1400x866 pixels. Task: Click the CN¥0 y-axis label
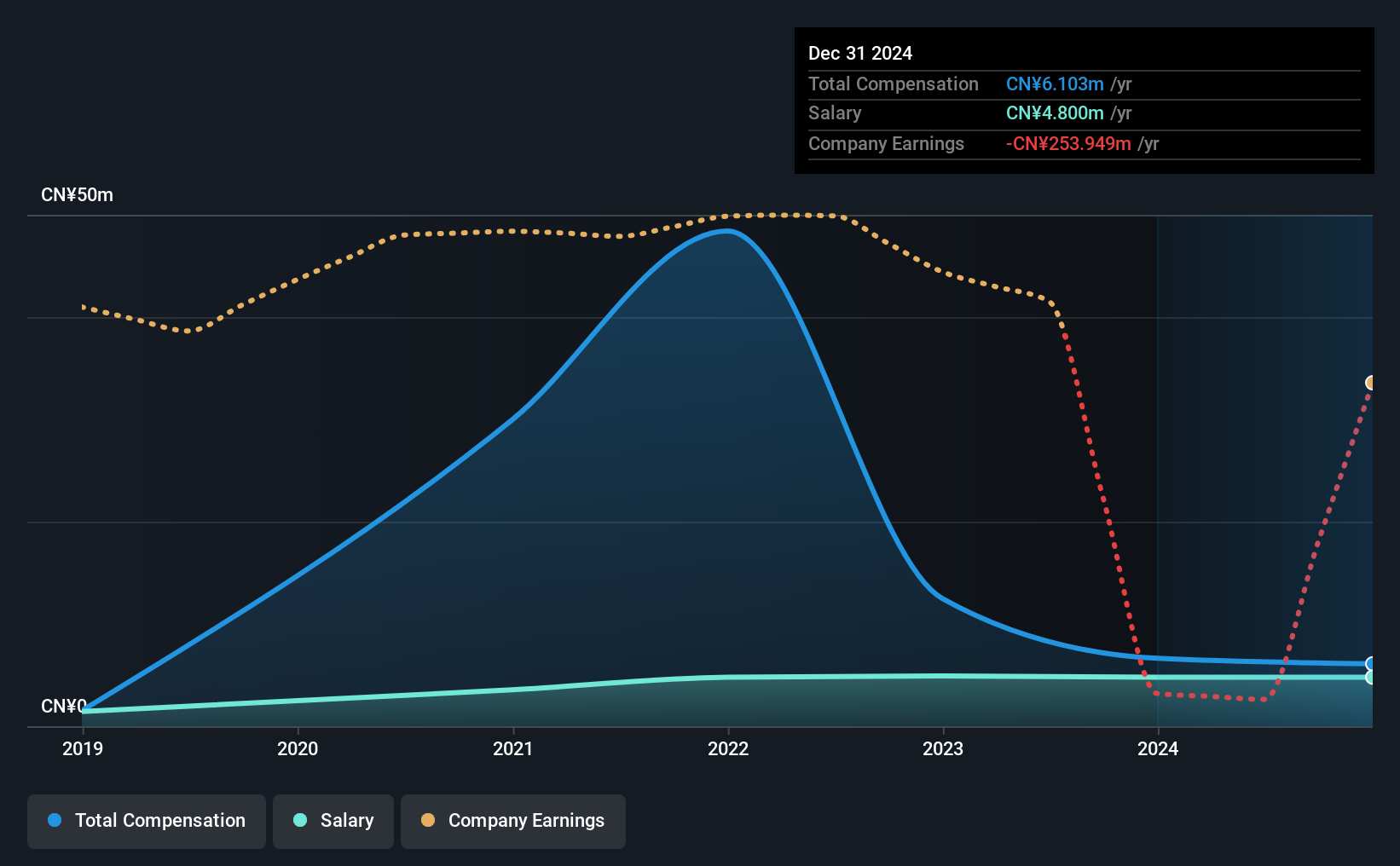point(64,707)
